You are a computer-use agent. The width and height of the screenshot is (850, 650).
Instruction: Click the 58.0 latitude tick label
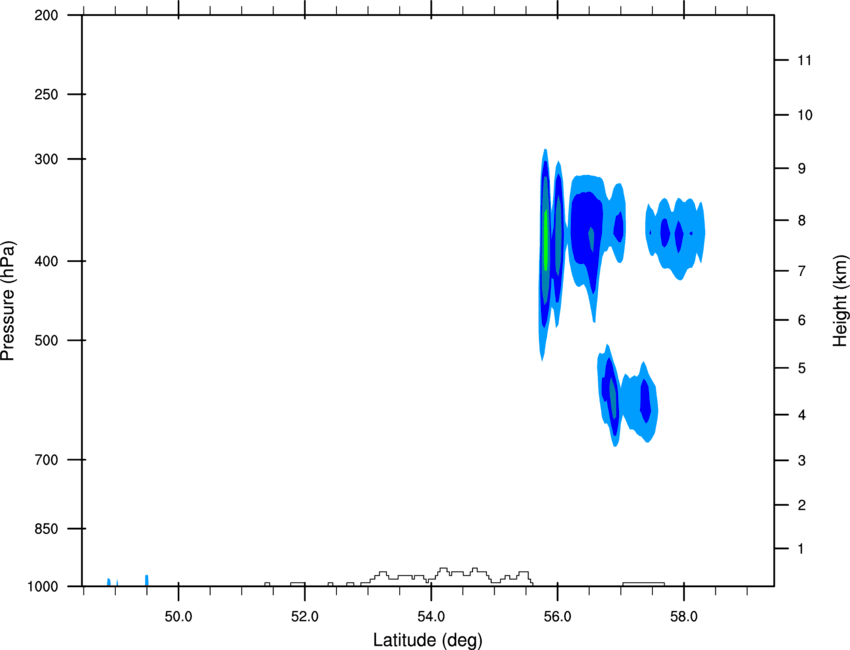point(684,617)
